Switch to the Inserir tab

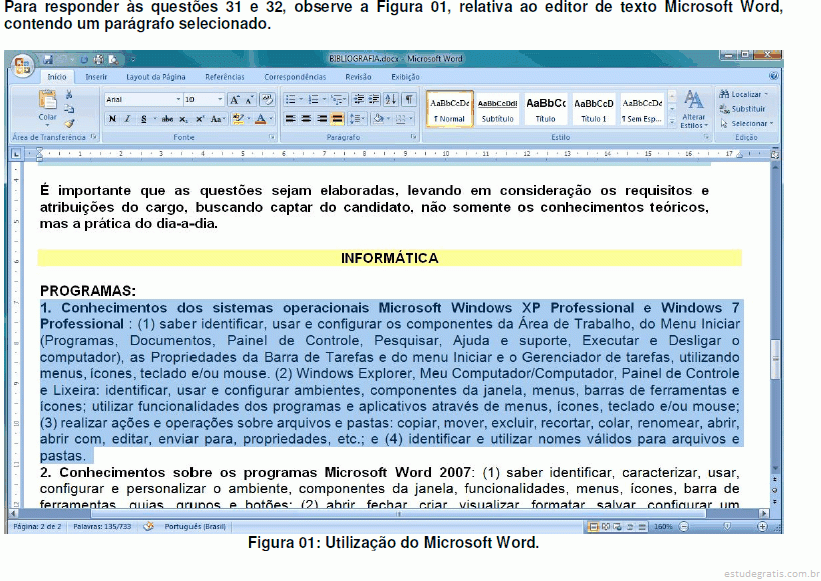[96, 76]
